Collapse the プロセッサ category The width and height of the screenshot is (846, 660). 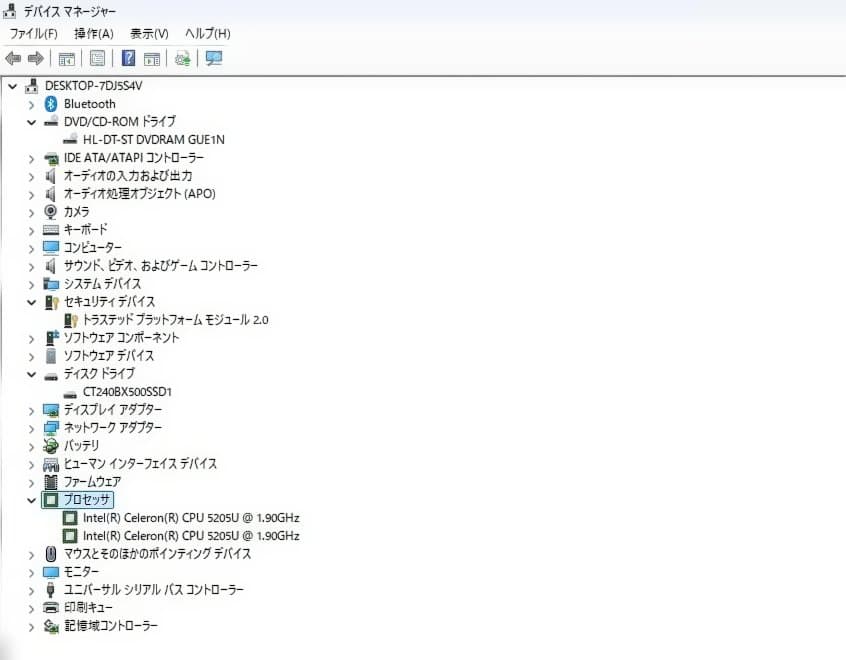tap(31, 500)
